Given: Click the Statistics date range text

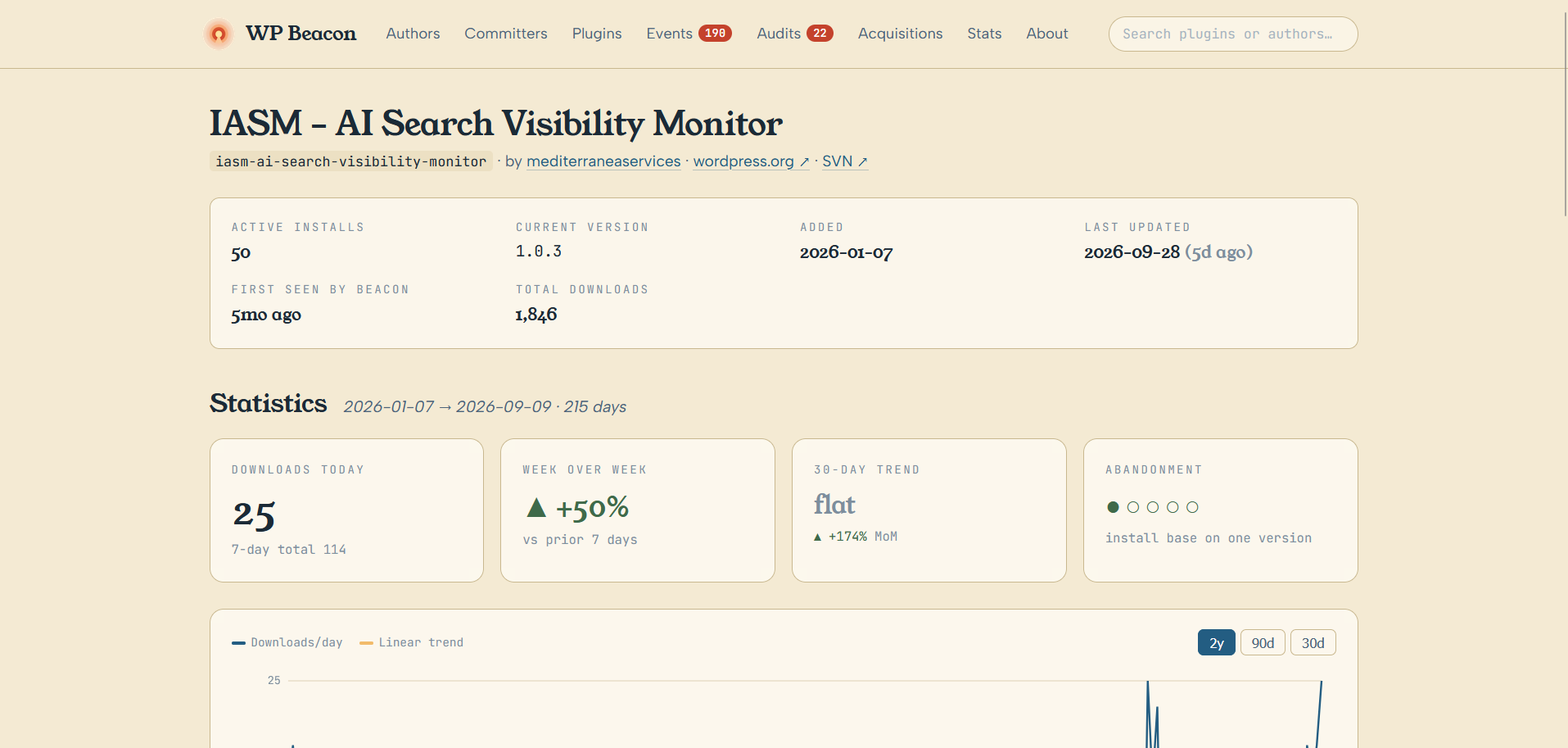Looking at the screenshot, I should (x=485, y=406).
